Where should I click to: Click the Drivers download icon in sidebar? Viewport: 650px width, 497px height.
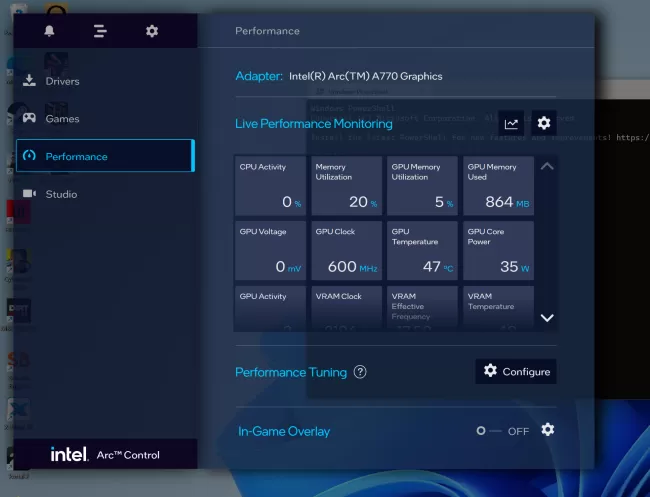point(30,81)
